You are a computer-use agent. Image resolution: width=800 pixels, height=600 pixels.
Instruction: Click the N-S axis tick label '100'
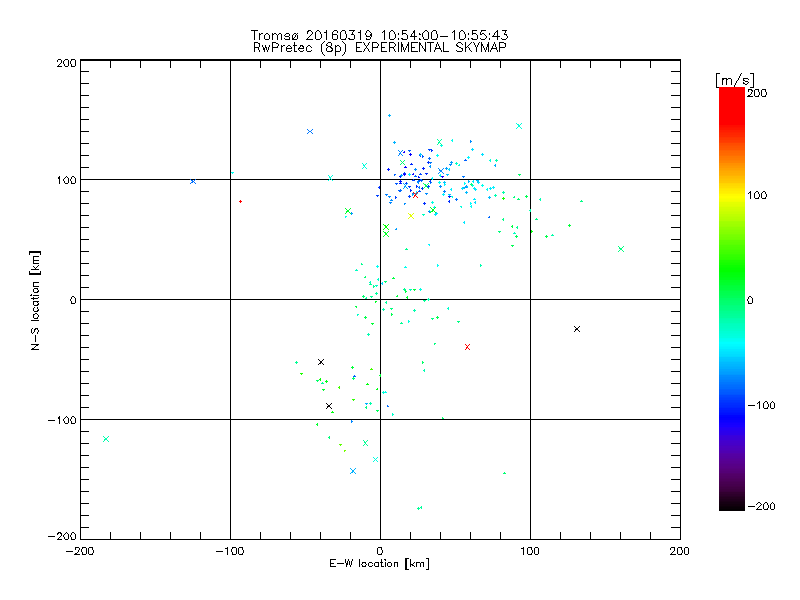coord(66,180)
